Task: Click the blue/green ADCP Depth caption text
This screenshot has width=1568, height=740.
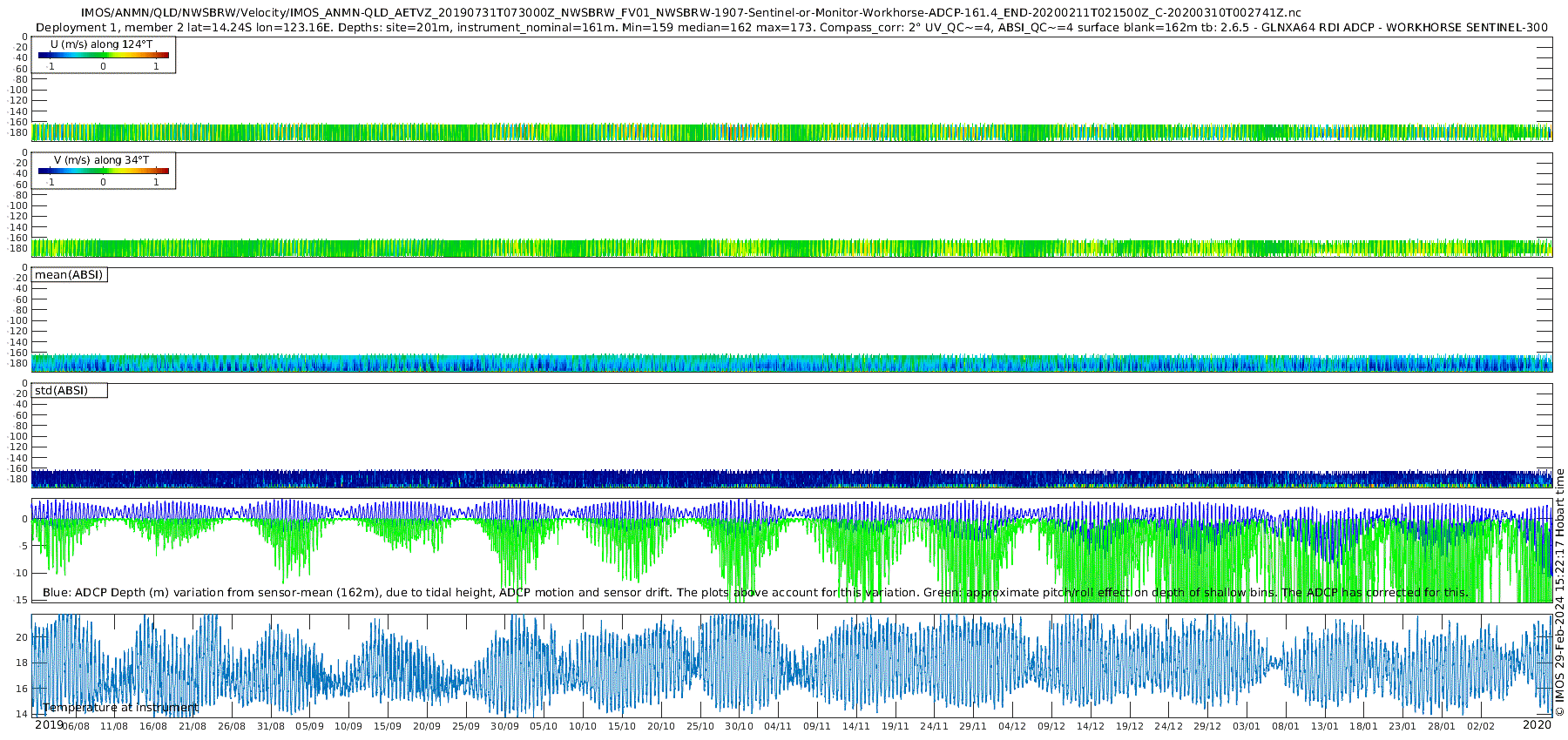Action: click(755, 593)
